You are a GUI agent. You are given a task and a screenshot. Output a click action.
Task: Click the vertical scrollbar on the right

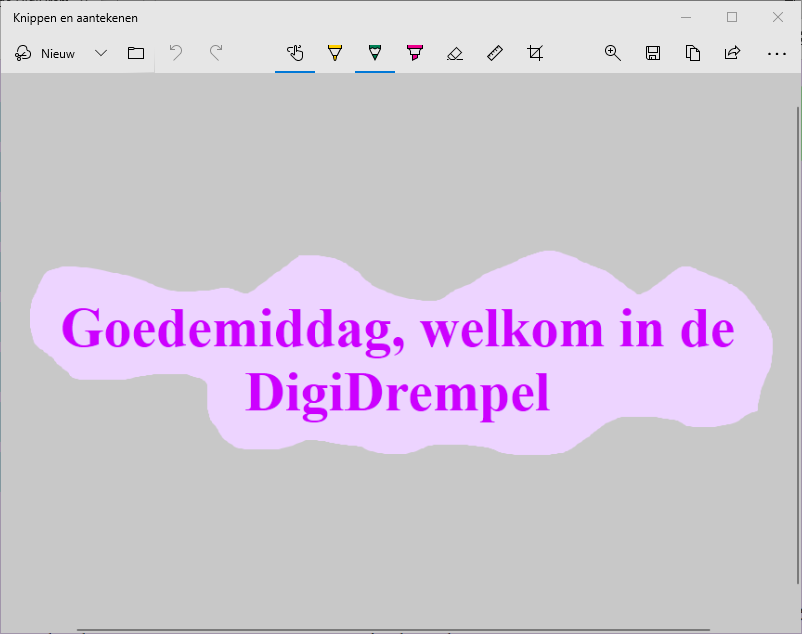(798, 345)
